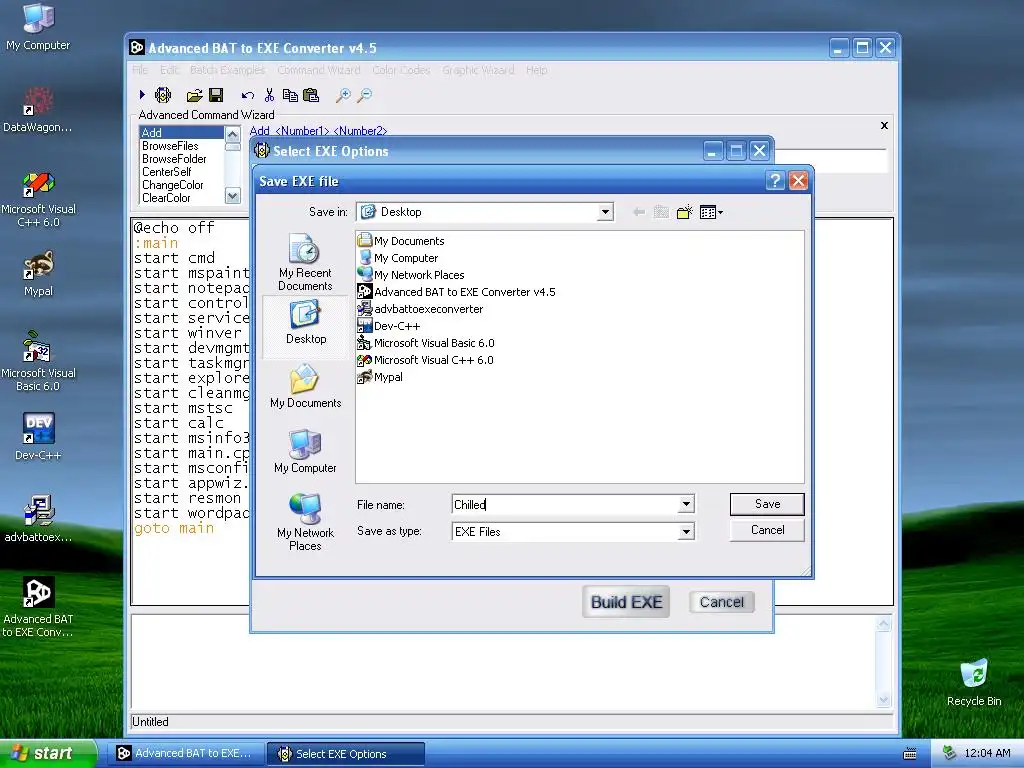
Task: Open the File menu in converter
Action: tap(140, 70)
